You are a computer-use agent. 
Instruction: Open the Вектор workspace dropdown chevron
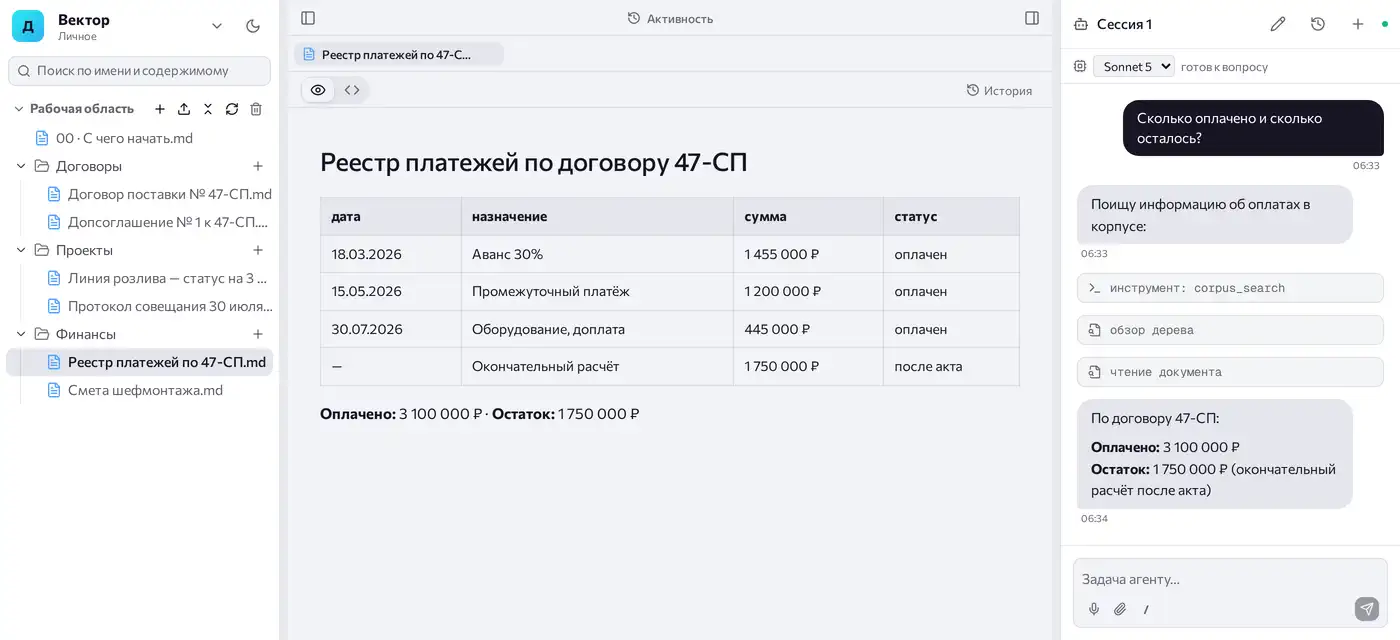click(217, 26)
